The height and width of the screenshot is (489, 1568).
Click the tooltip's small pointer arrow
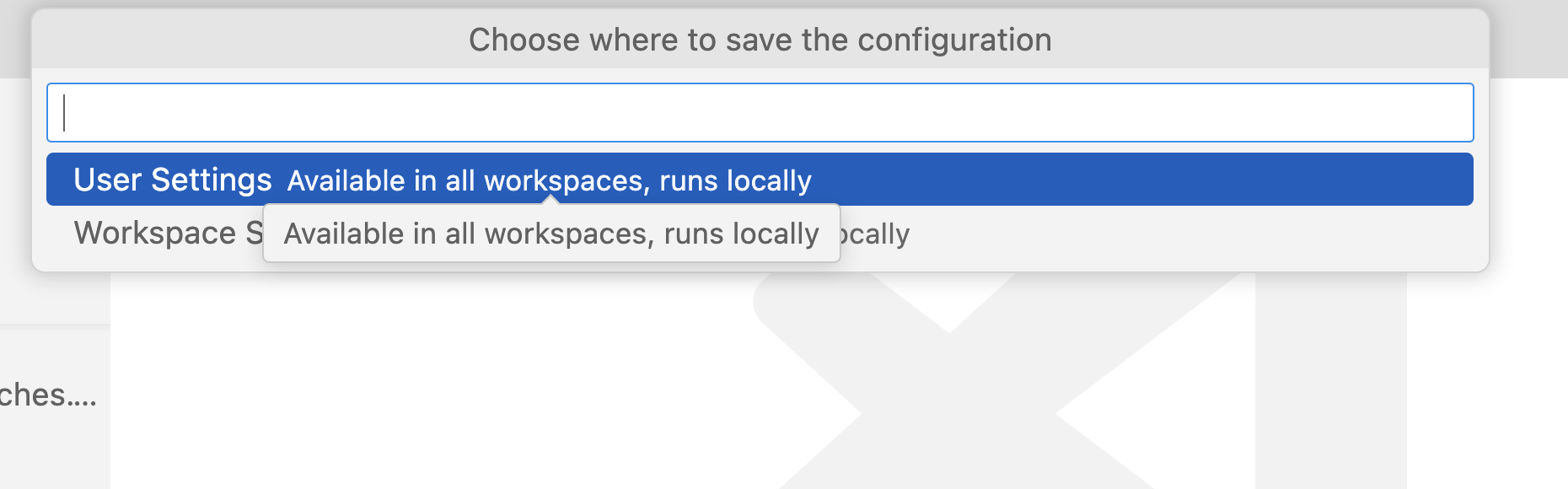pos(550,200)
